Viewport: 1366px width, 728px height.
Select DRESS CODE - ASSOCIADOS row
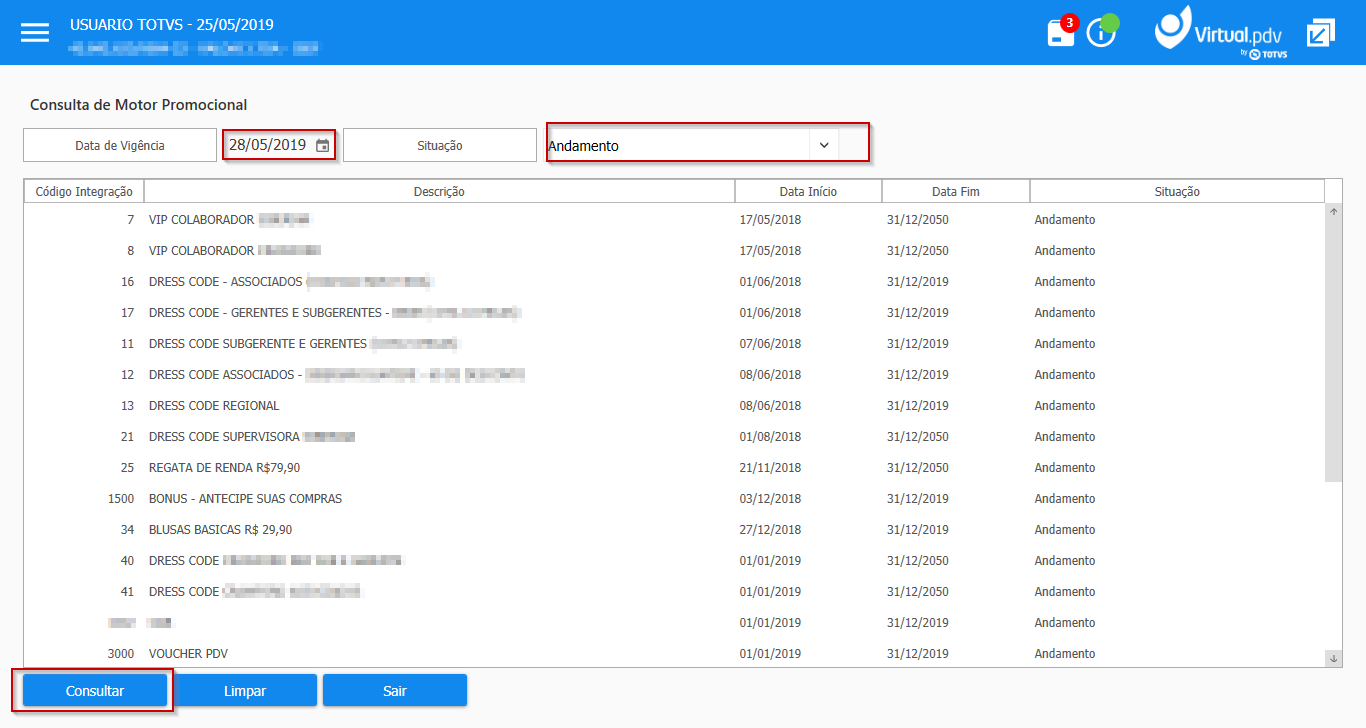point(675,282)
